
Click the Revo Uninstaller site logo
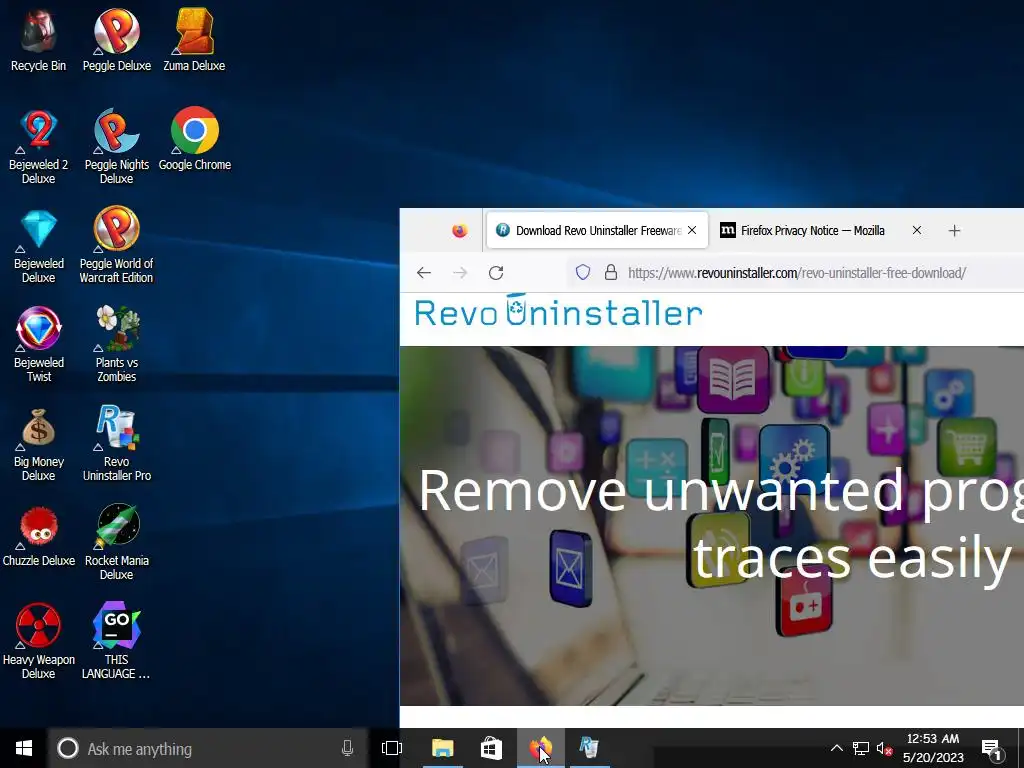click(558, 311)
